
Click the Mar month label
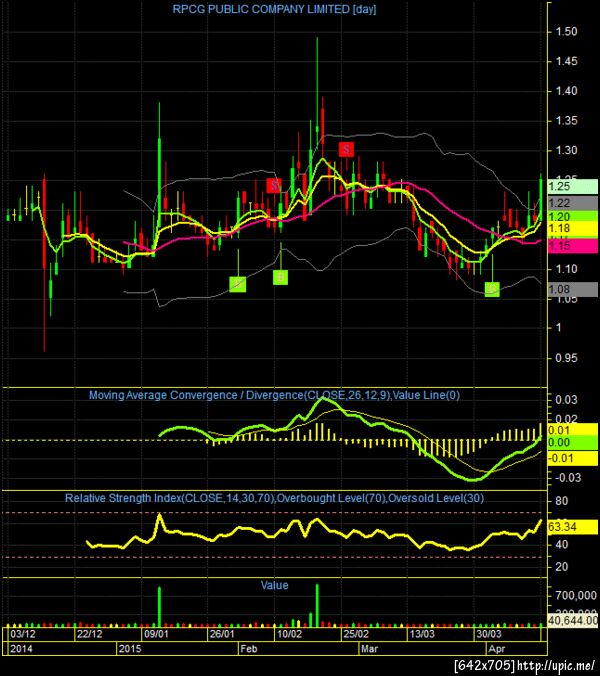pyautogui.click(x=369, y=648)
